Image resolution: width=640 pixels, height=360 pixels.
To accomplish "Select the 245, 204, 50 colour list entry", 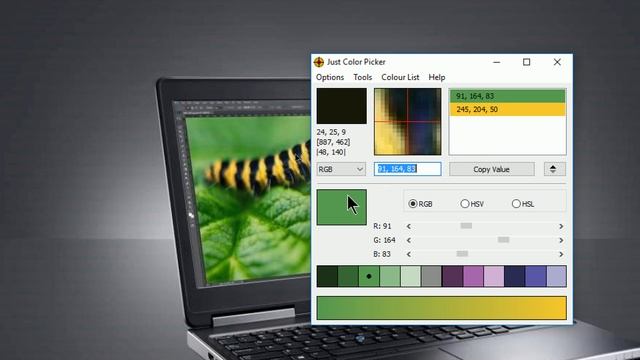I will tap(507, 109).
